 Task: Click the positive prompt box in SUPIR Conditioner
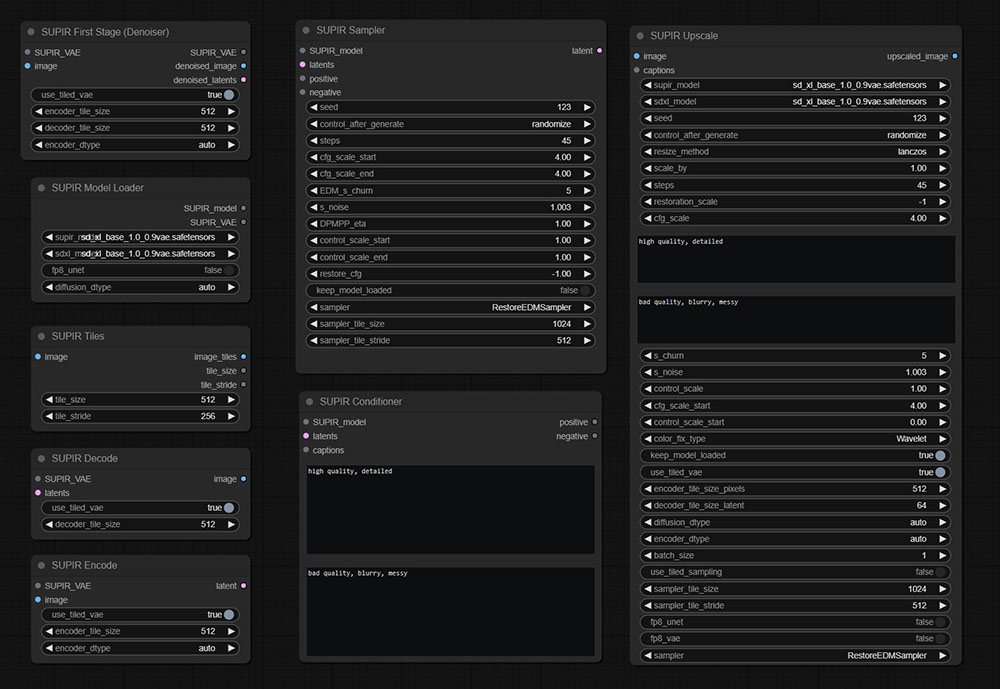click(450, 509)
